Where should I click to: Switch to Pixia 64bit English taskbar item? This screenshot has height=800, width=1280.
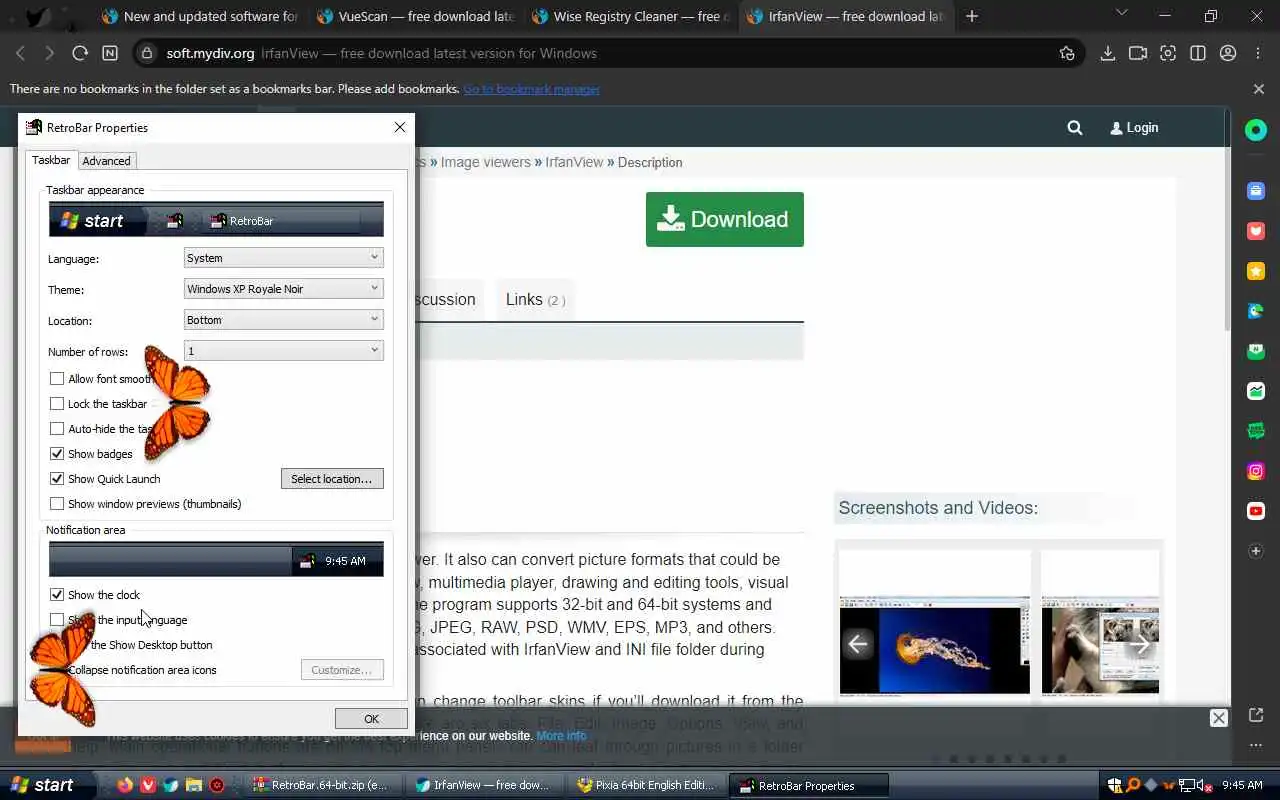tap(645, 785)
